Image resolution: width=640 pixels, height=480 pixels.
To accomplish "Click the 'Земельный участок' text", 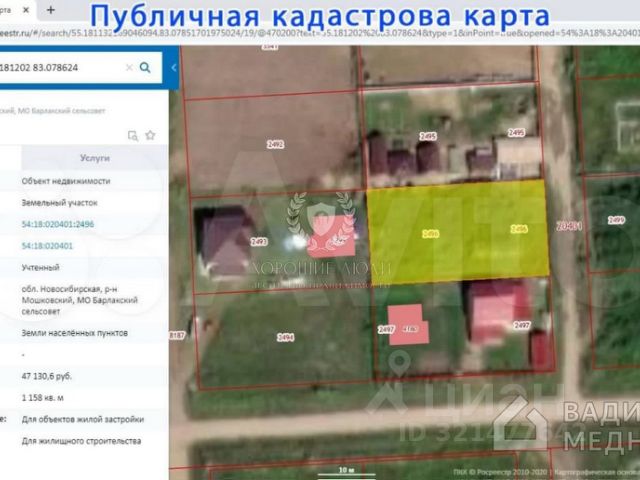I will point(59,202).
